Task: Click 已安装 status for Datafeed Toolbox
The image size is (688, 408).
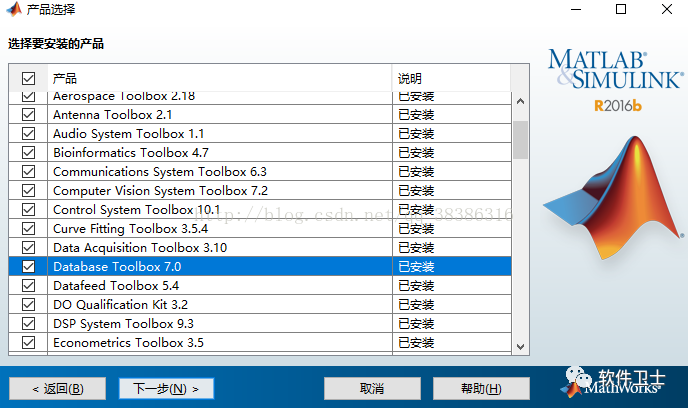Action: pyautogui.click(x=416, y=286)
